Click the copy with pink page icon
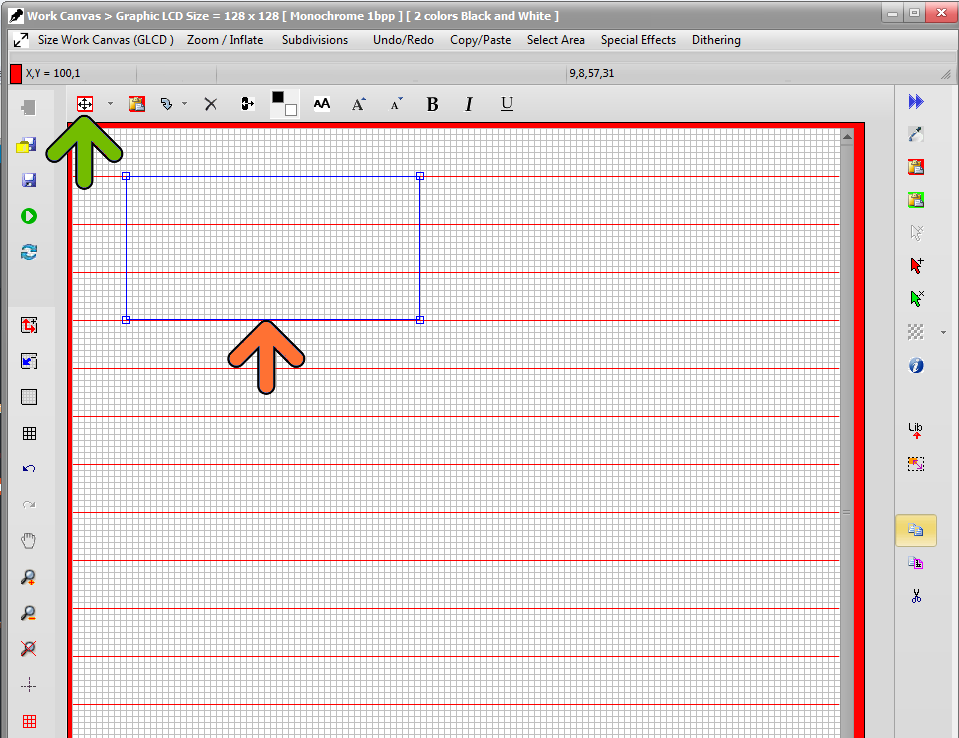The height and width of the screenshot is (738, 959). (x=916, y=563)
